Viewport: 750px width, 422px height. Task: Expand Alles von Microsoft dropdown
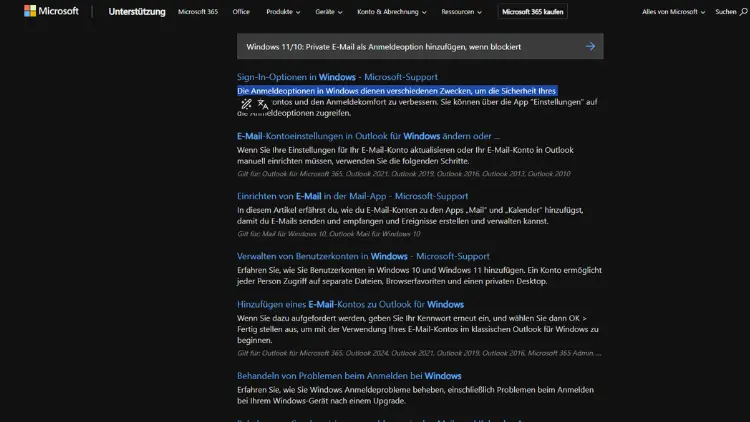(673, 11)
